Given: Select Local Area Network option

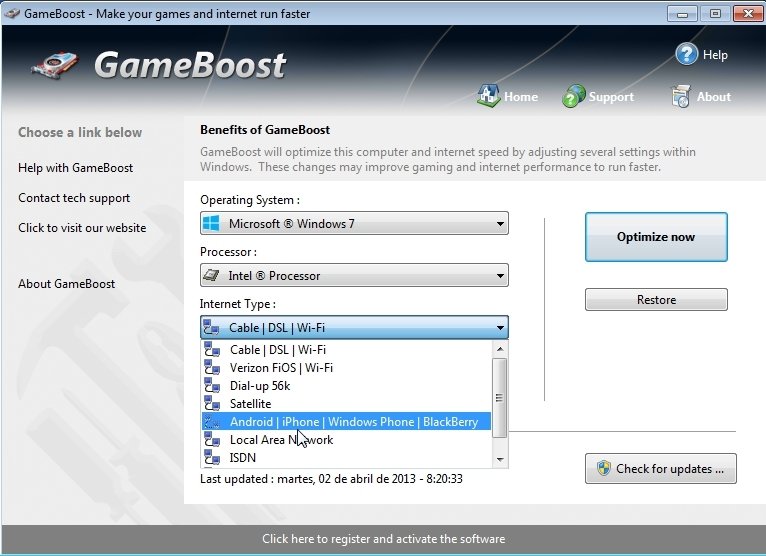Looking at the screenshot, I should (x=346, y=440).
